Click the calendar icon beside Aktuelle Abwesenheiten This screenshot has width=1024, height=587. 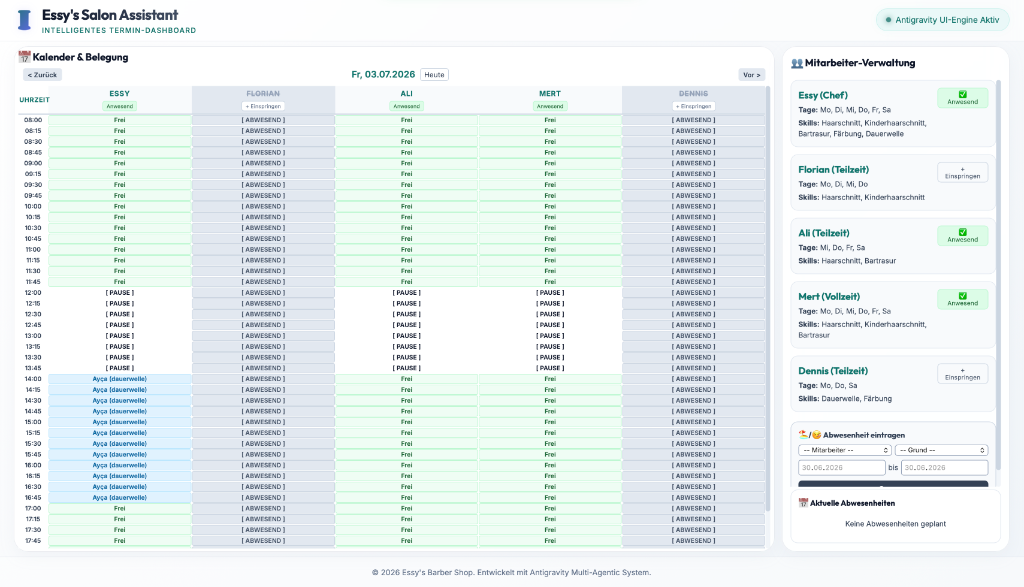tap(803, 503)
